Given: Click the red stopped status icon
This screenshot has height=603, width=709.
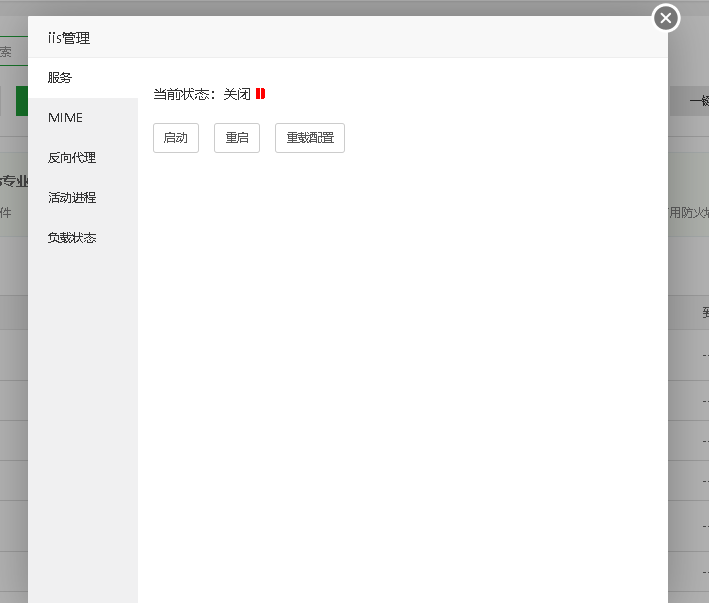Looking at the screenshot, I should pos(260,94).
